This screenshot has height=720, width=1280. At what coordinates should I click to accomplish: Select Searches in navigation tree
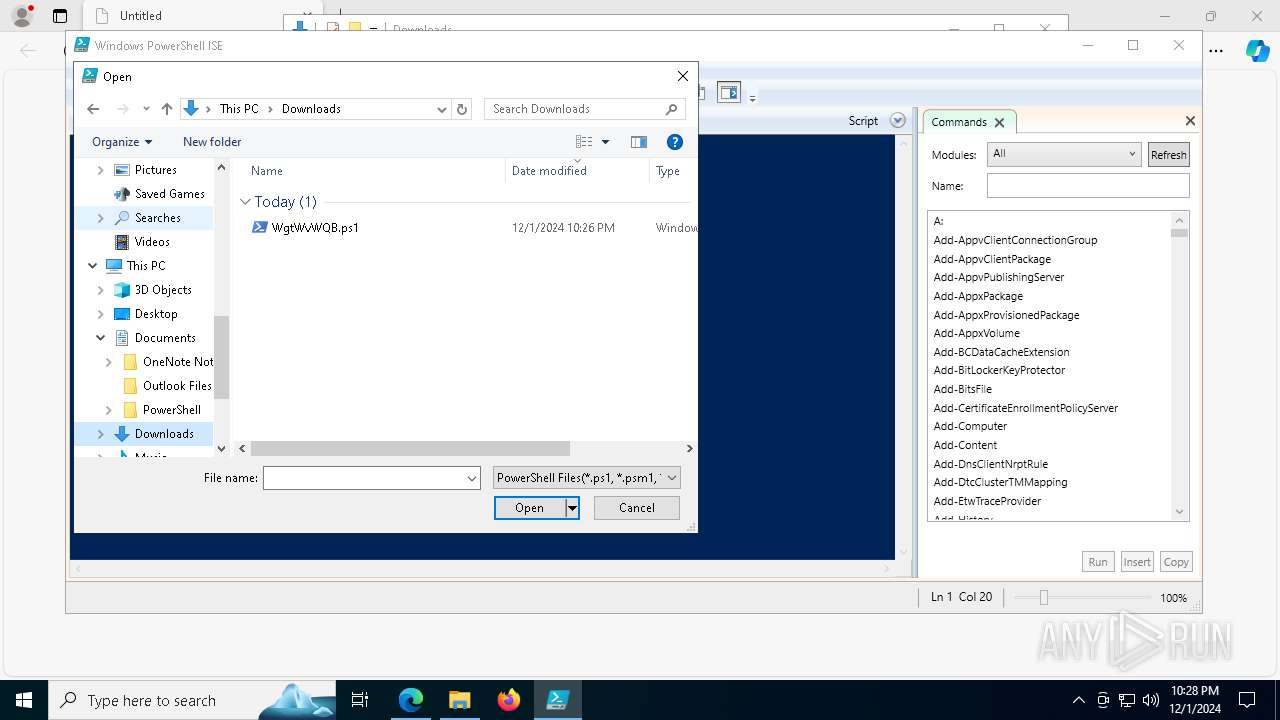[157, 218]
